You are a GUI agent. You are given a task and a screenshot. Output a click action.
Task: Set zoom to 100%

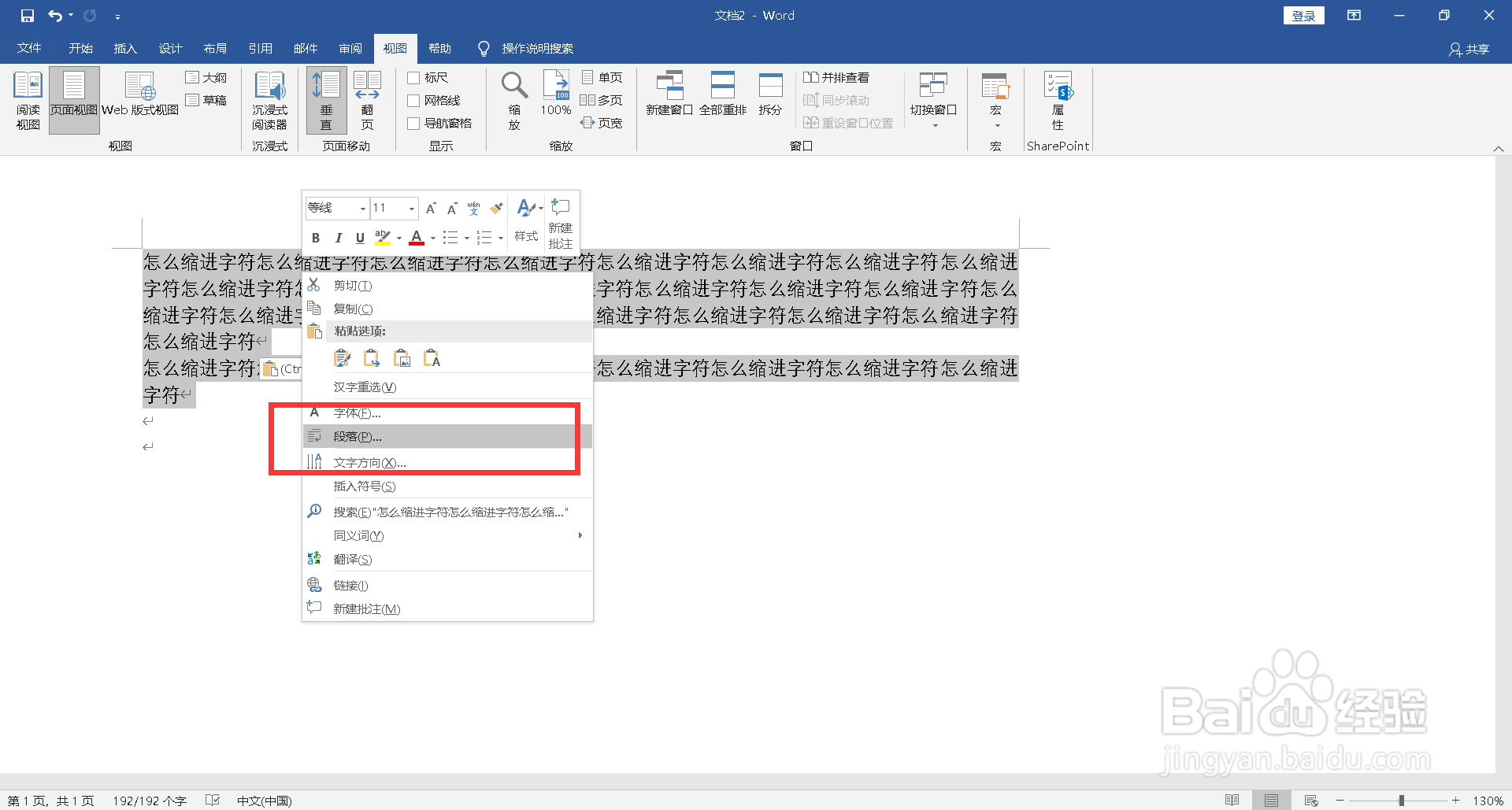pyautogui.click(x=556, y=94)
